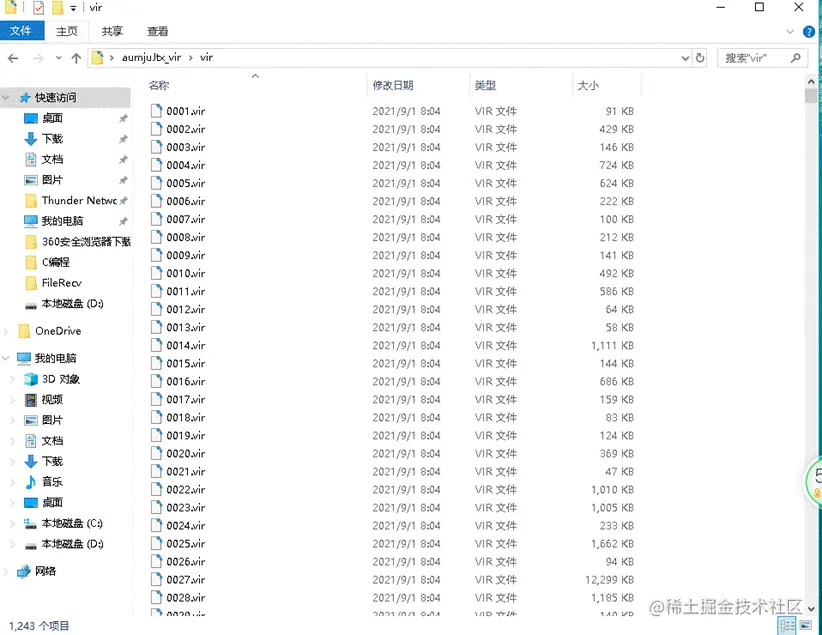Click the Back navigation arrow
Image resolution: width=822 pixels, height=635 pixels.
coord(13,58)
